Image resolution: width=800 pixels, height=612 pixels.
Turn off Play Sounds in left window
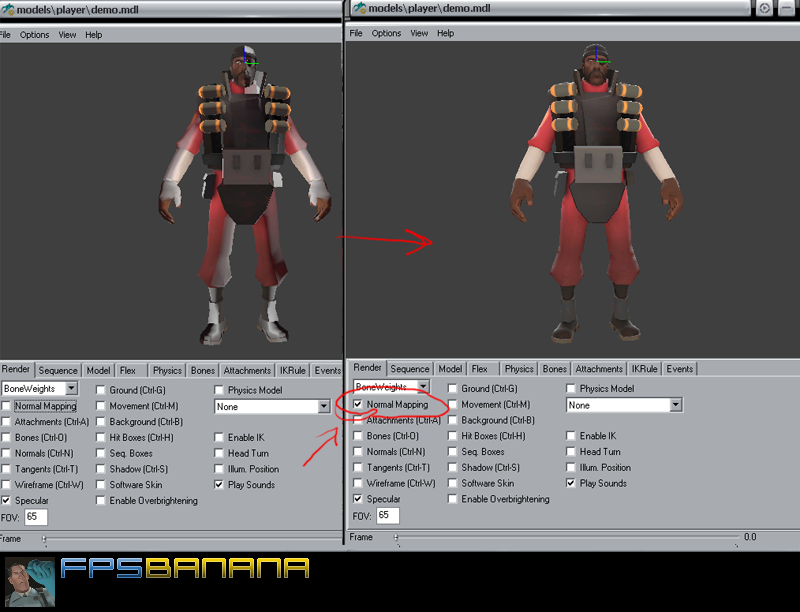219,484
